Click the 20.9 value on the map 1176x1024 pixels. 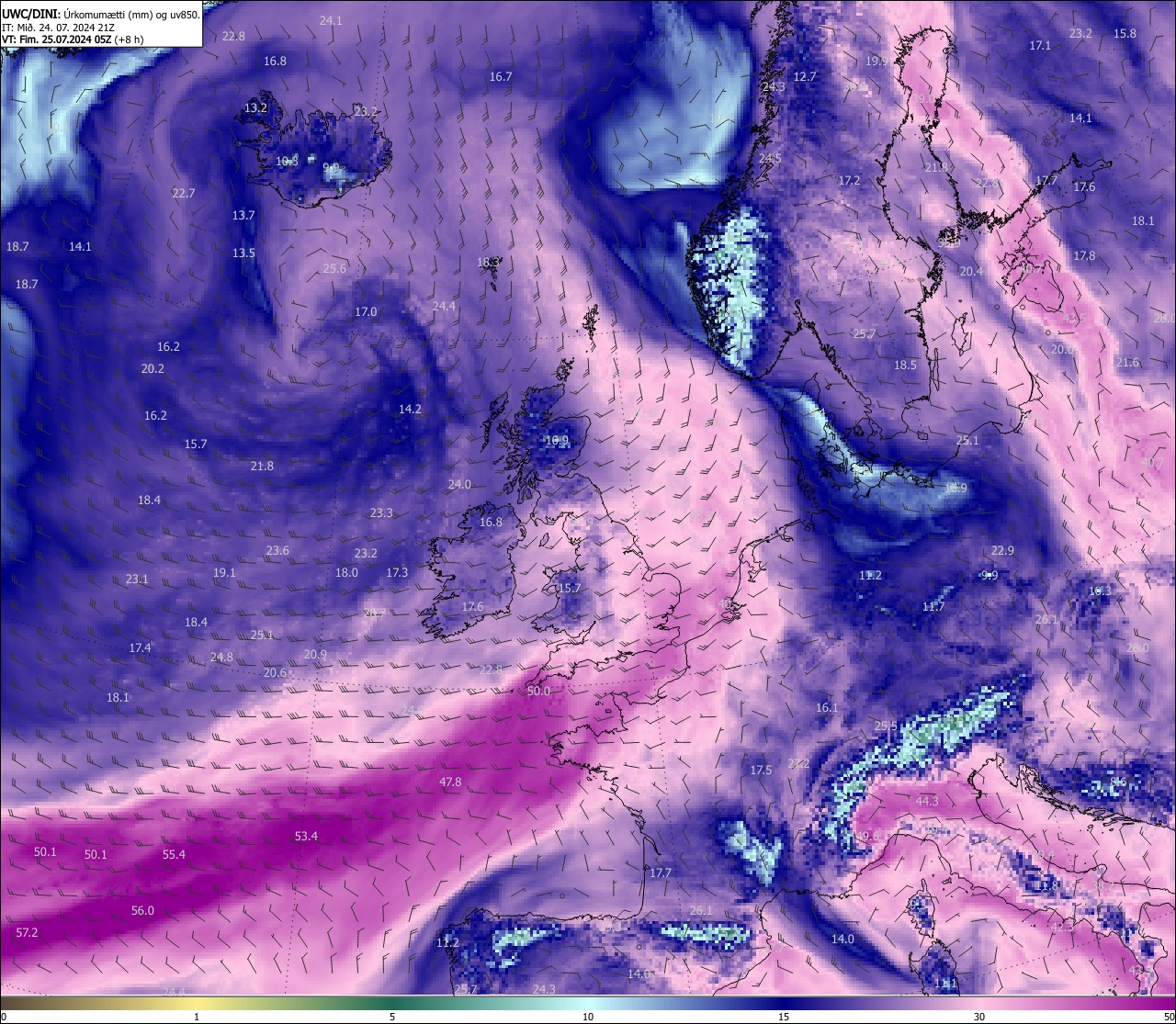tap(315, 655)
